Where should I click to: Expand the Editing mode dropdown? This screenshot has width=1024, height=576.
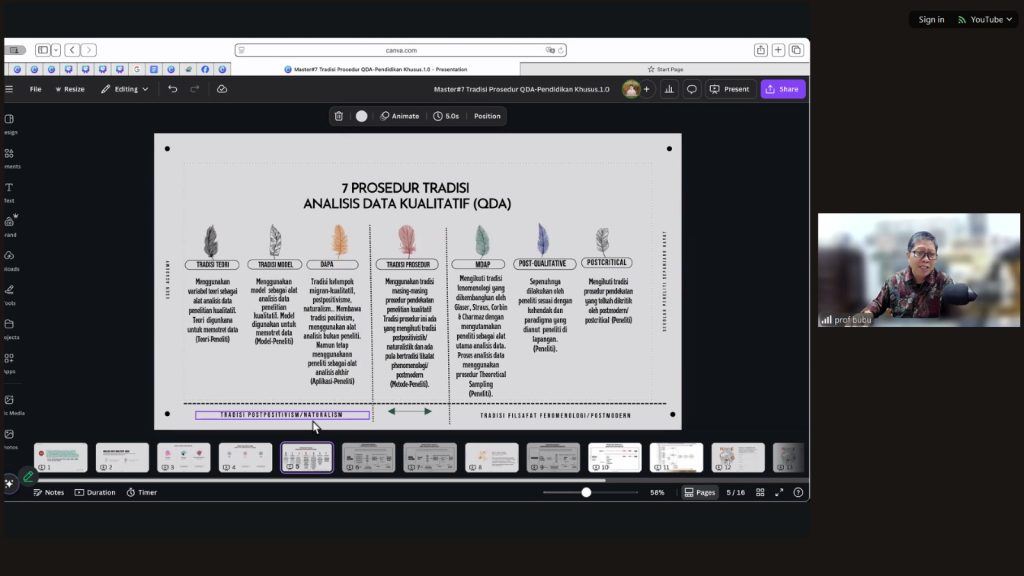click(x=125, y=89)
